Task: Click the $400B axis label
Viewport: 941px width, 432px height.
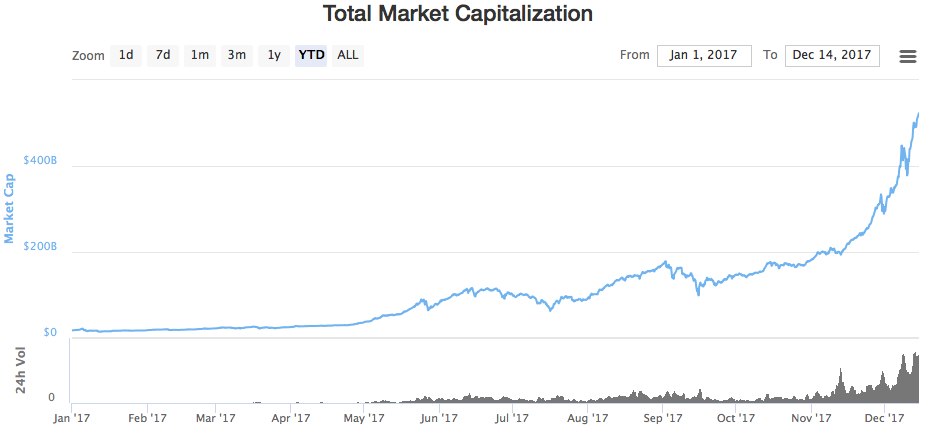Action: pyautogui.click(x=40, y=160)
